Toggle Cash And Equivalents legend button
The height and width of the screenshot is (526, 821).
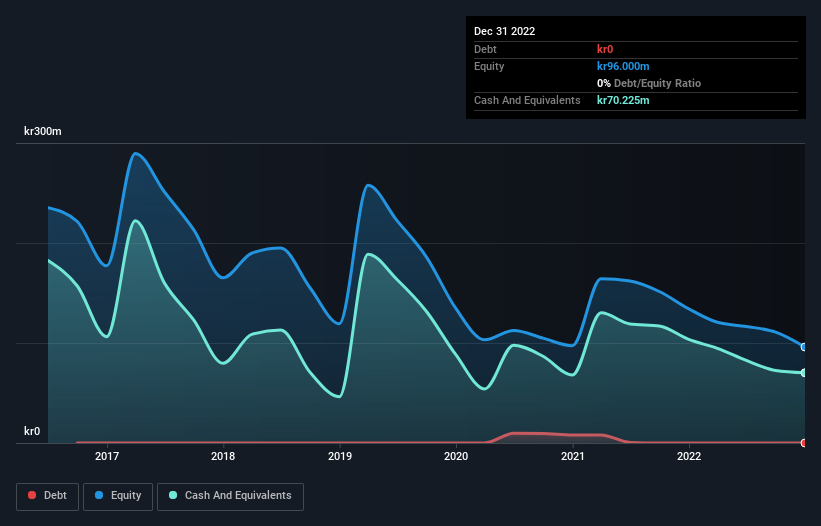230,496
